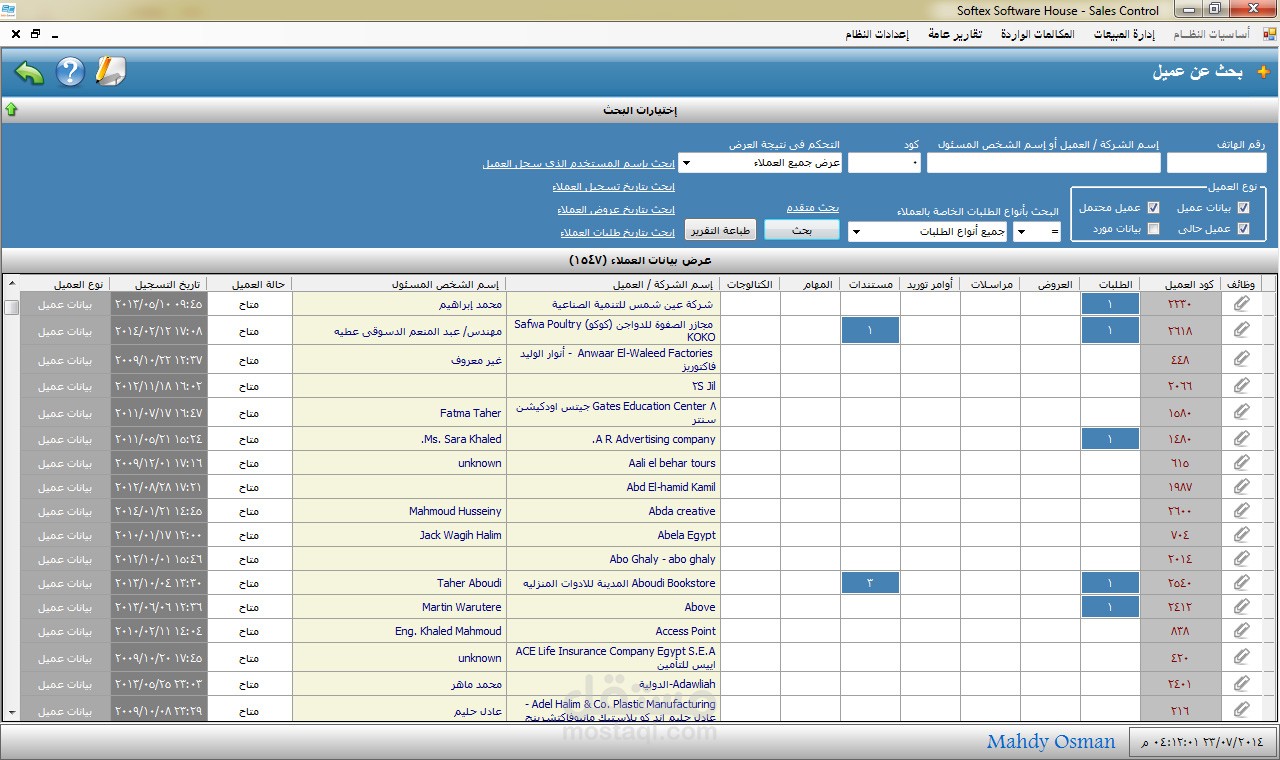Select the Martin Warutere contact cell
1280x760 pixels.
[399, 607]
